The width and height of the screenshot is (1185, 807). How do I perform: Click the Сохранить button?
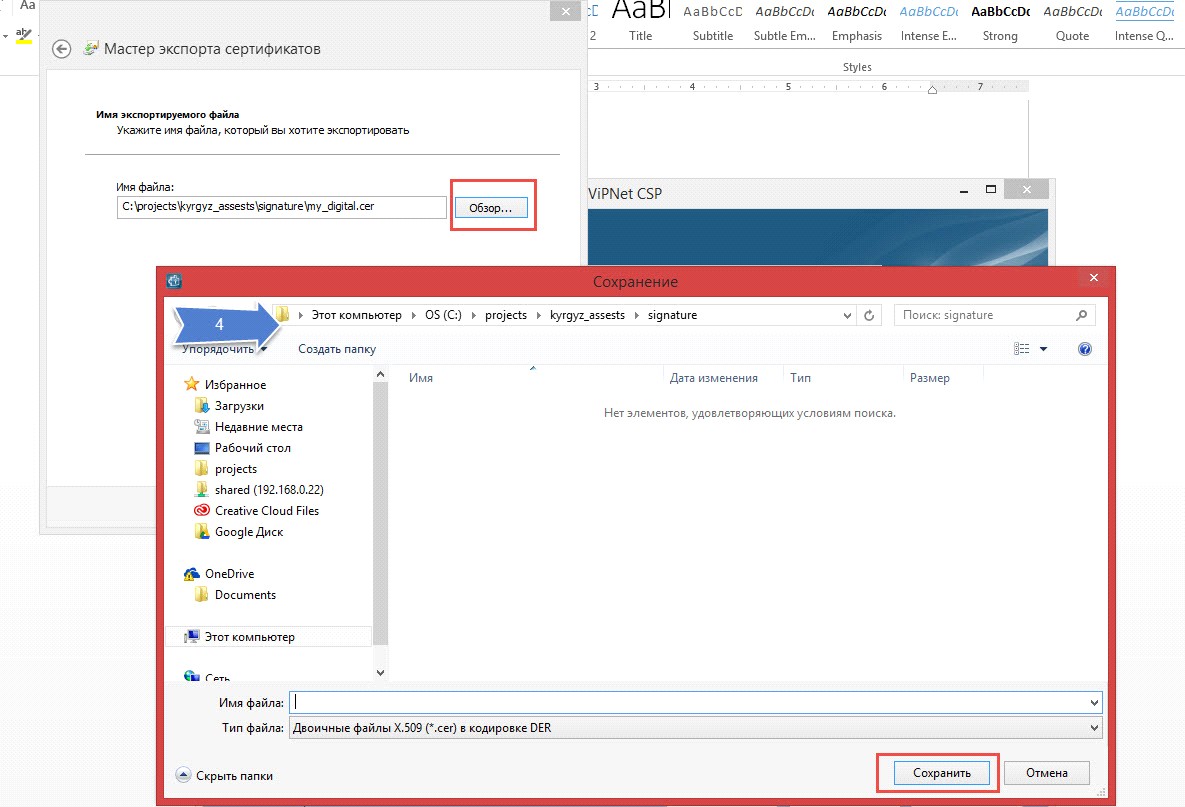(942, 773)
